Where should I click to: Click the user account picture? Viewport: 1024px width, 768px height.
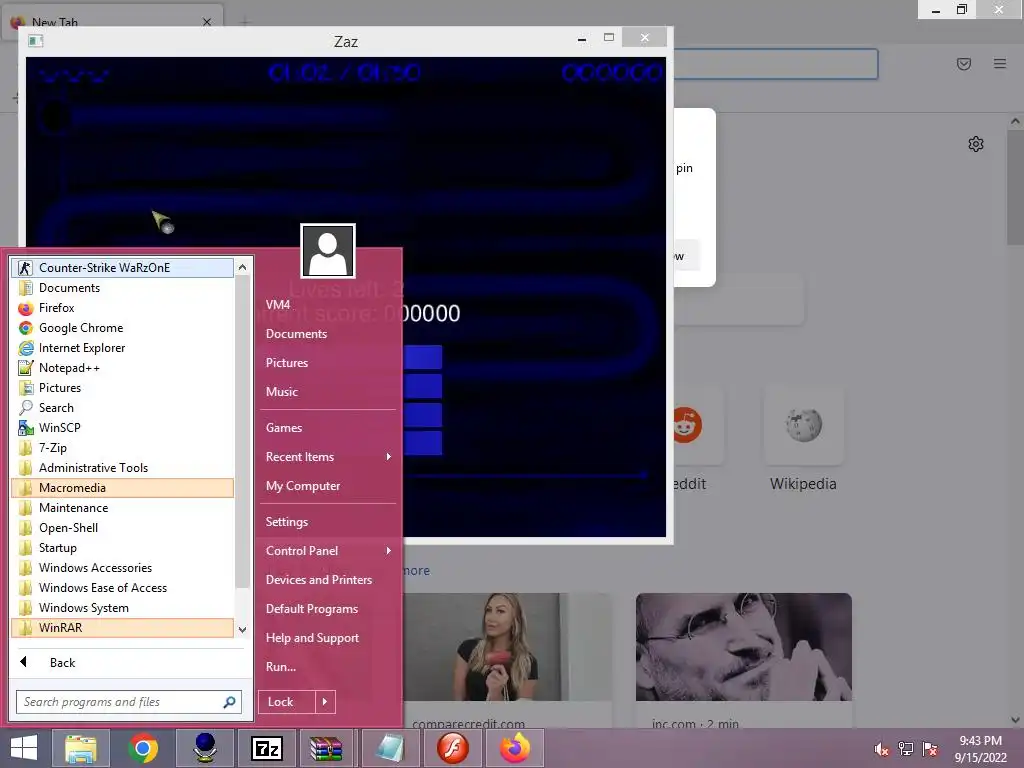point(328,251)
